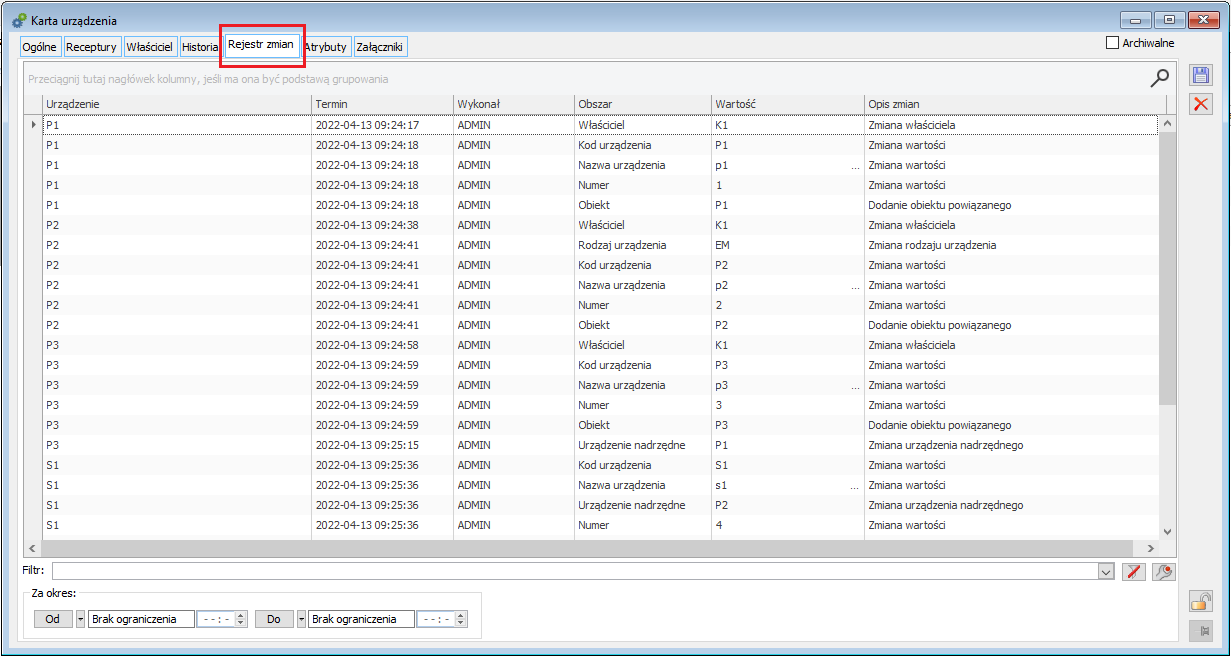Open the dropdown arrow next to the Do button
The width and height of the screenshot is (1231, 656).
(x=301, y=619)
